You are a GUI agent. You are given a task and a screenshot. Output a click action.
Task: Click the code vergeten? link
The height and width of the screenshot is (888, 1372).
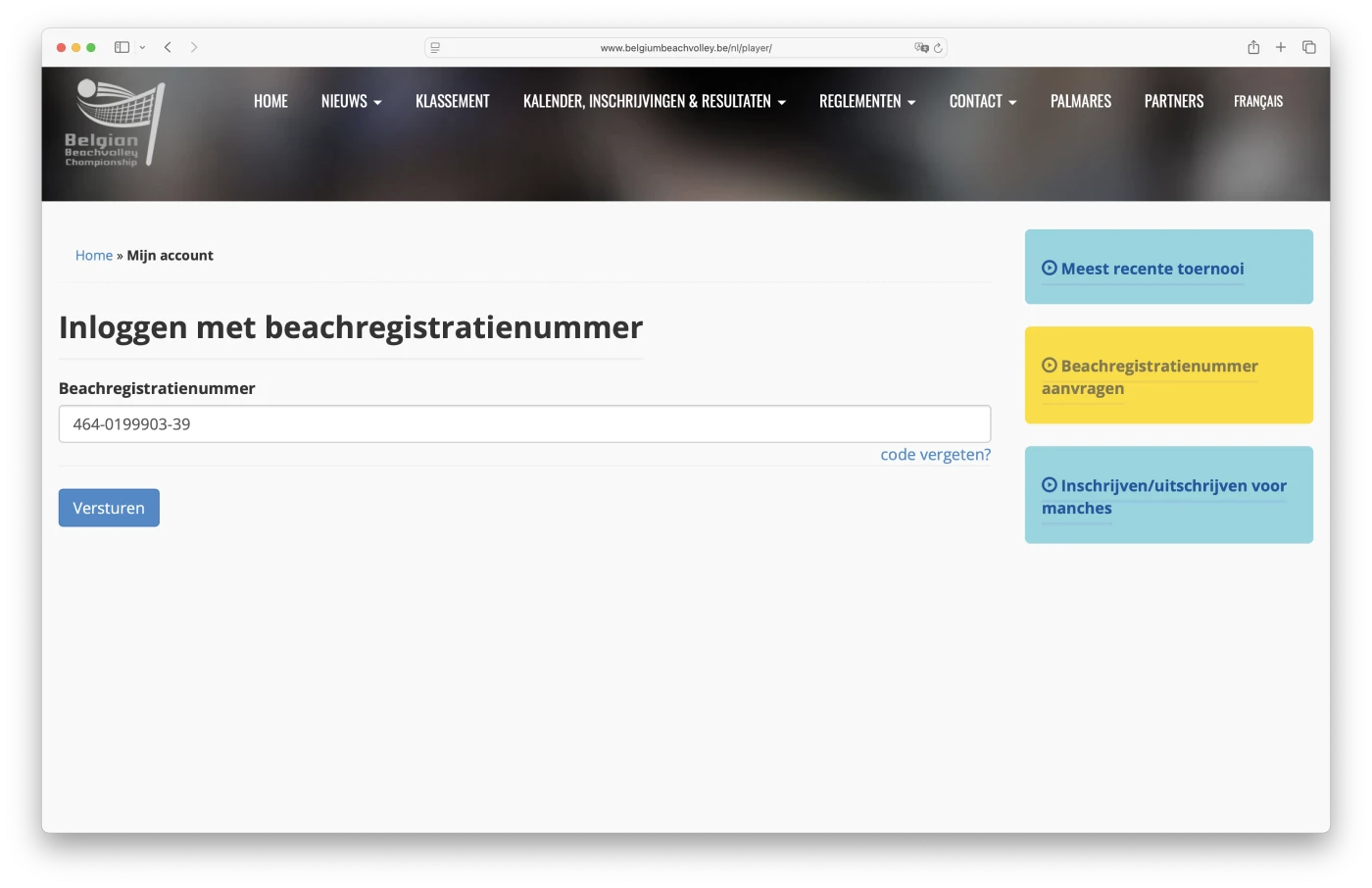[935, 454]
